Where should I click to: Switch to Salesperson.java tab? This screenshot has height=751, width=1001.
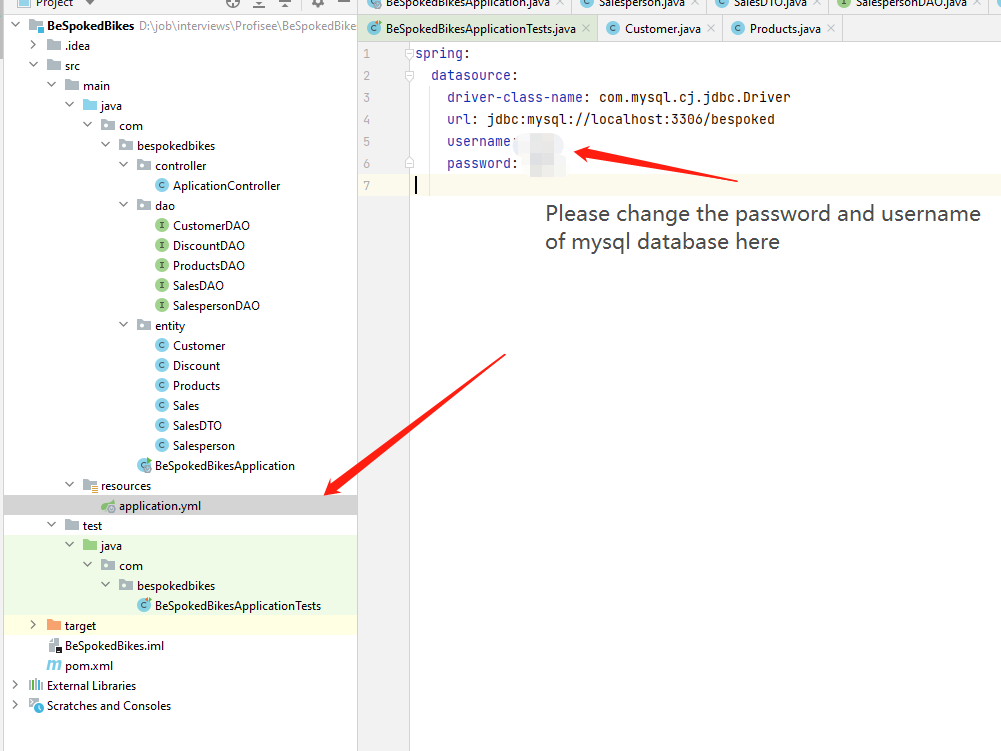641,3
